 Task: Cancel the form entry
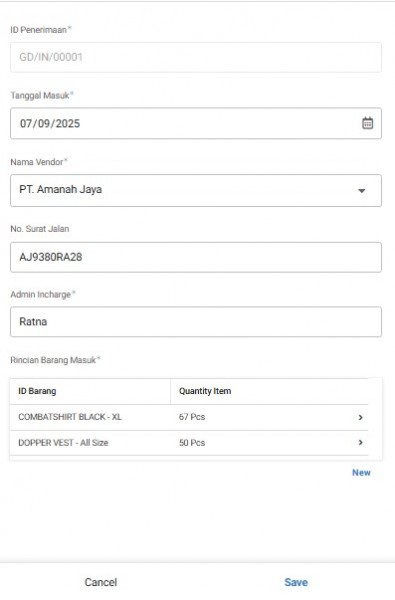[x=101, y=582]
